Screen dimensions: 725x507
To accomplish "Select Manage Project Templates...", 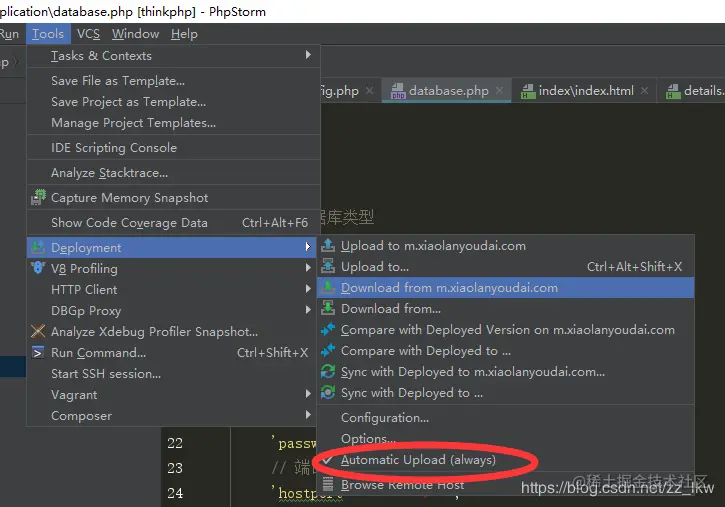I will 173,123.
